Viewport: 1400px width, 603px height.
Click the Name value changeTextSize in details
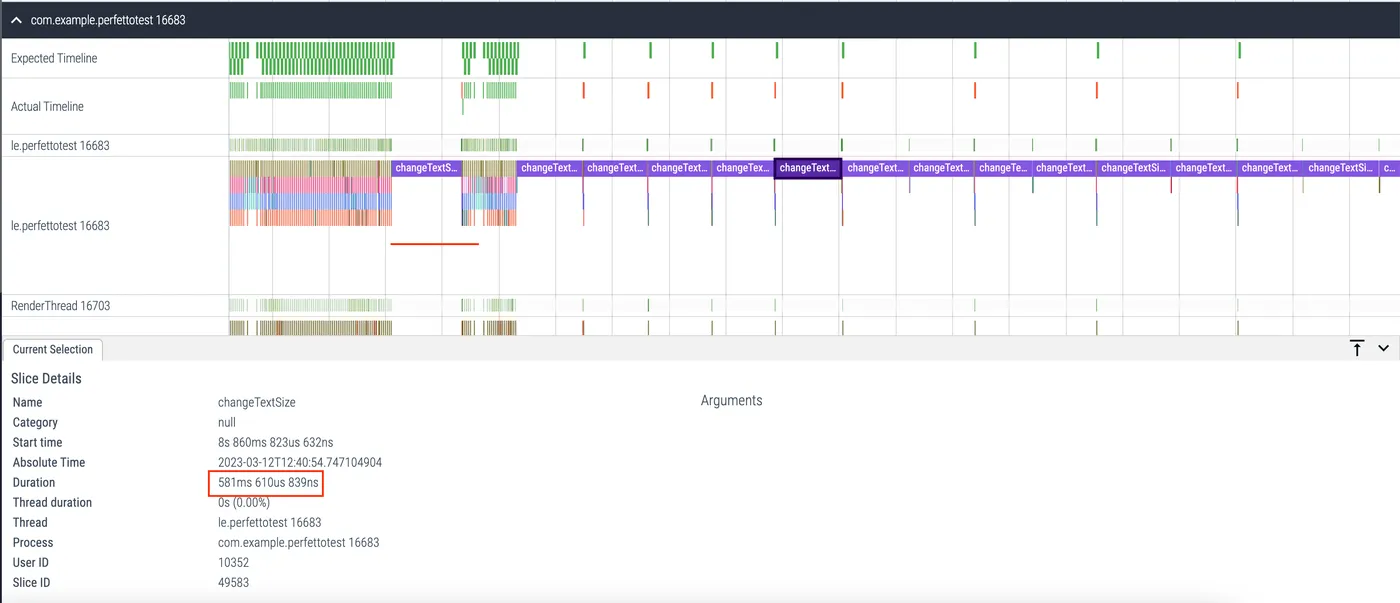click(256, 402)
